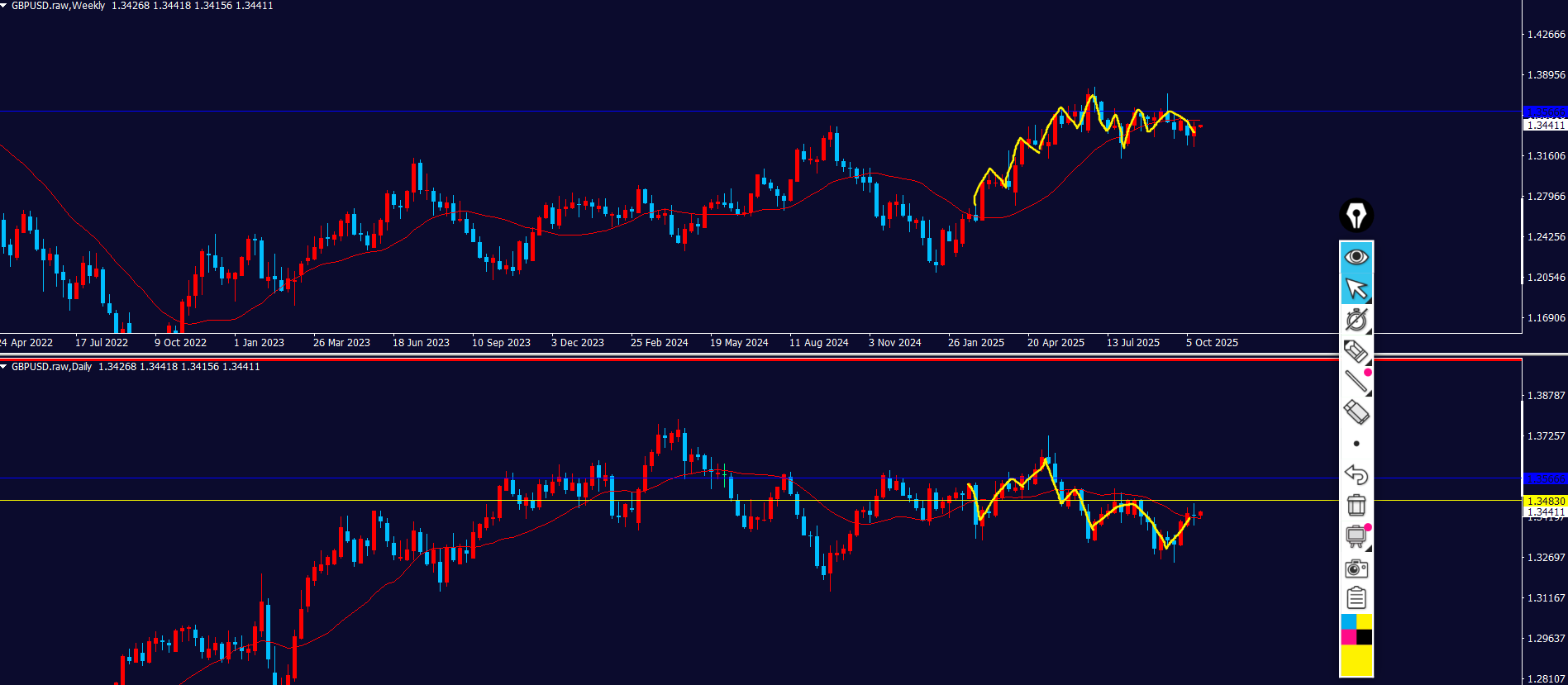Pick the black color swatch
This screenshot has width=1568, height=685.
tap(1364, 637)
